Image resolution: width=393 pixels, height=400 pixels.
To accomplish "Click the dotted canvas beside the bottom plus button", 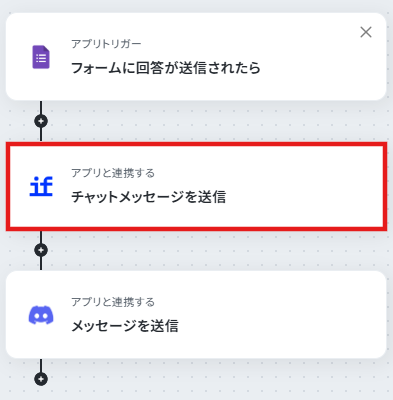I will (200, 379).
